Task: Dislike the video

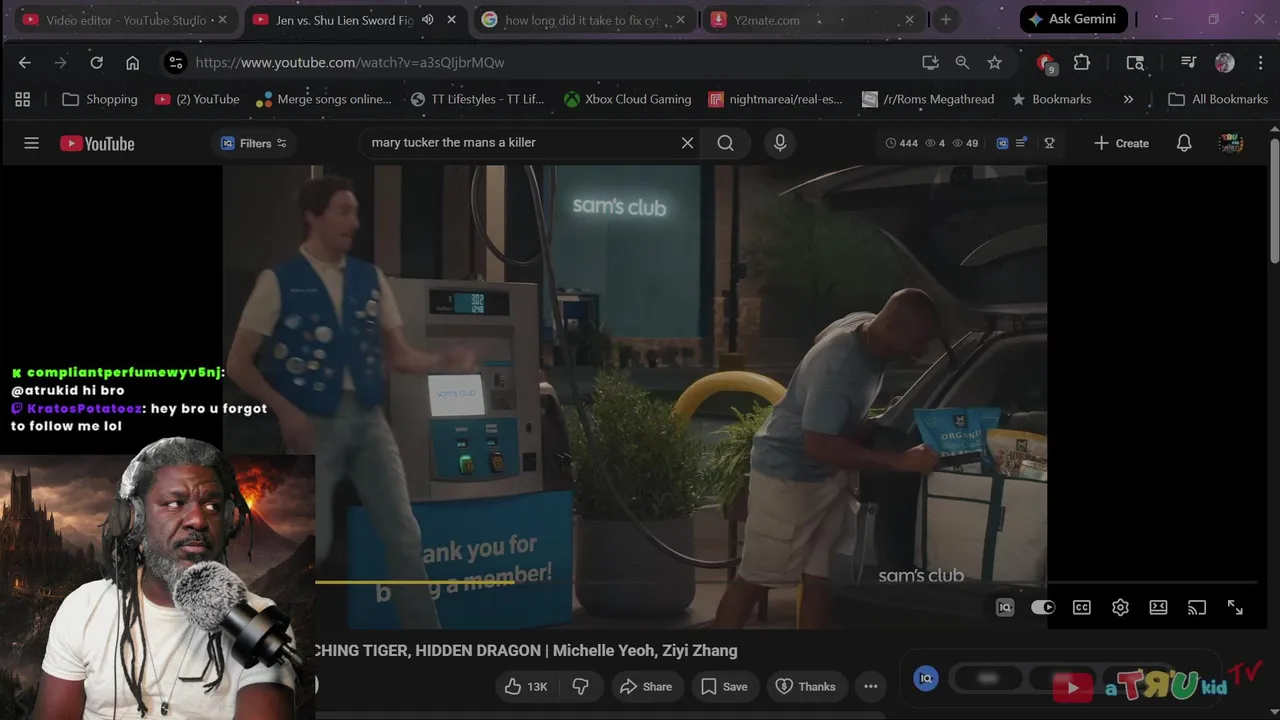Action: (x=580, y=686)
